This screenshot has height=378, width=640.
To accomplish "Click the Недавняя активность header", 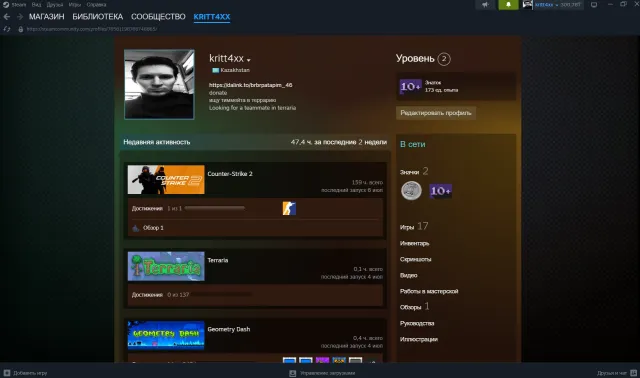I will click(x=157, y=142).
